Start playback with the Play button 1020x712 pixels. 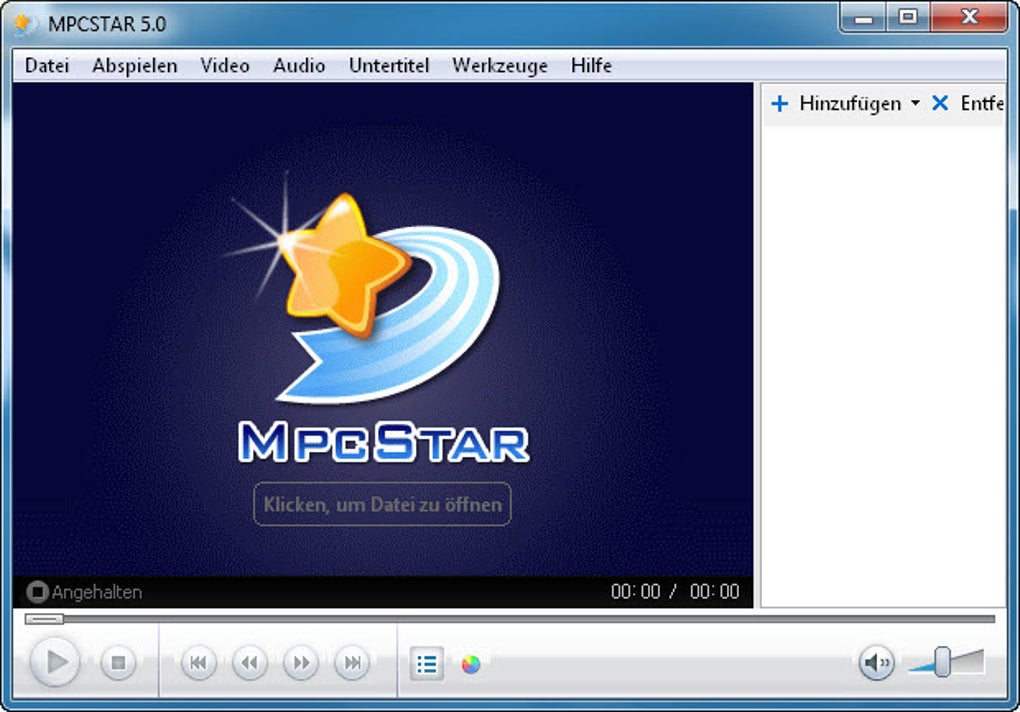coord(55,662)
